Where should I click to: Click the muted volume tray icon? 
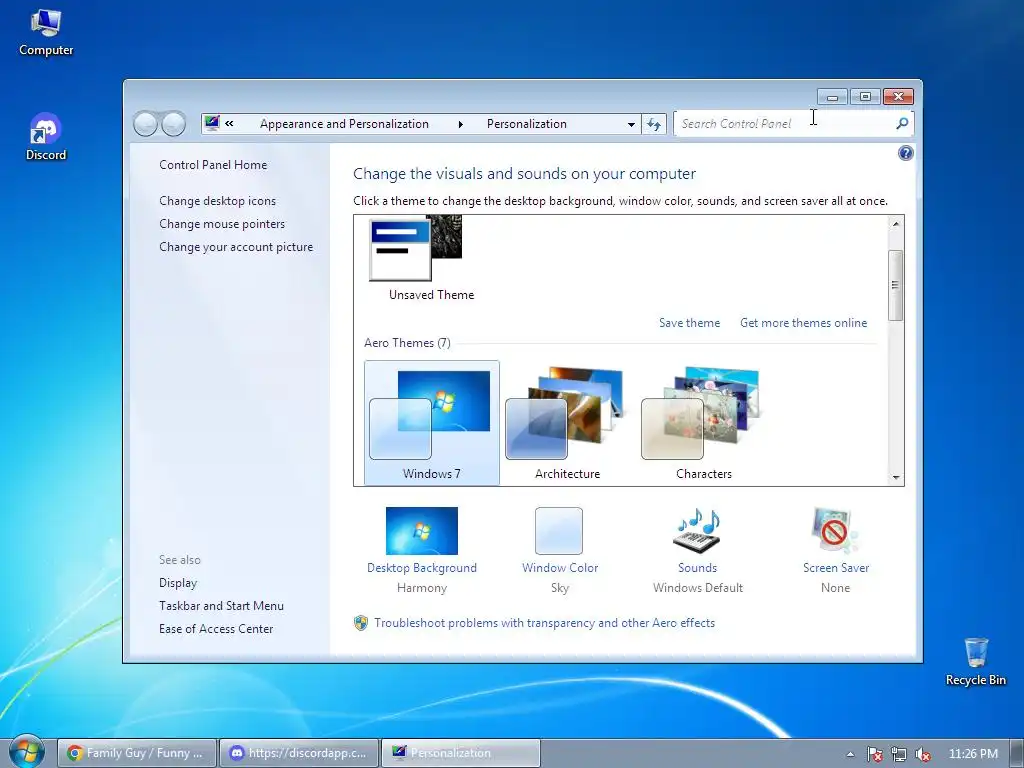[x=923, y=754]
